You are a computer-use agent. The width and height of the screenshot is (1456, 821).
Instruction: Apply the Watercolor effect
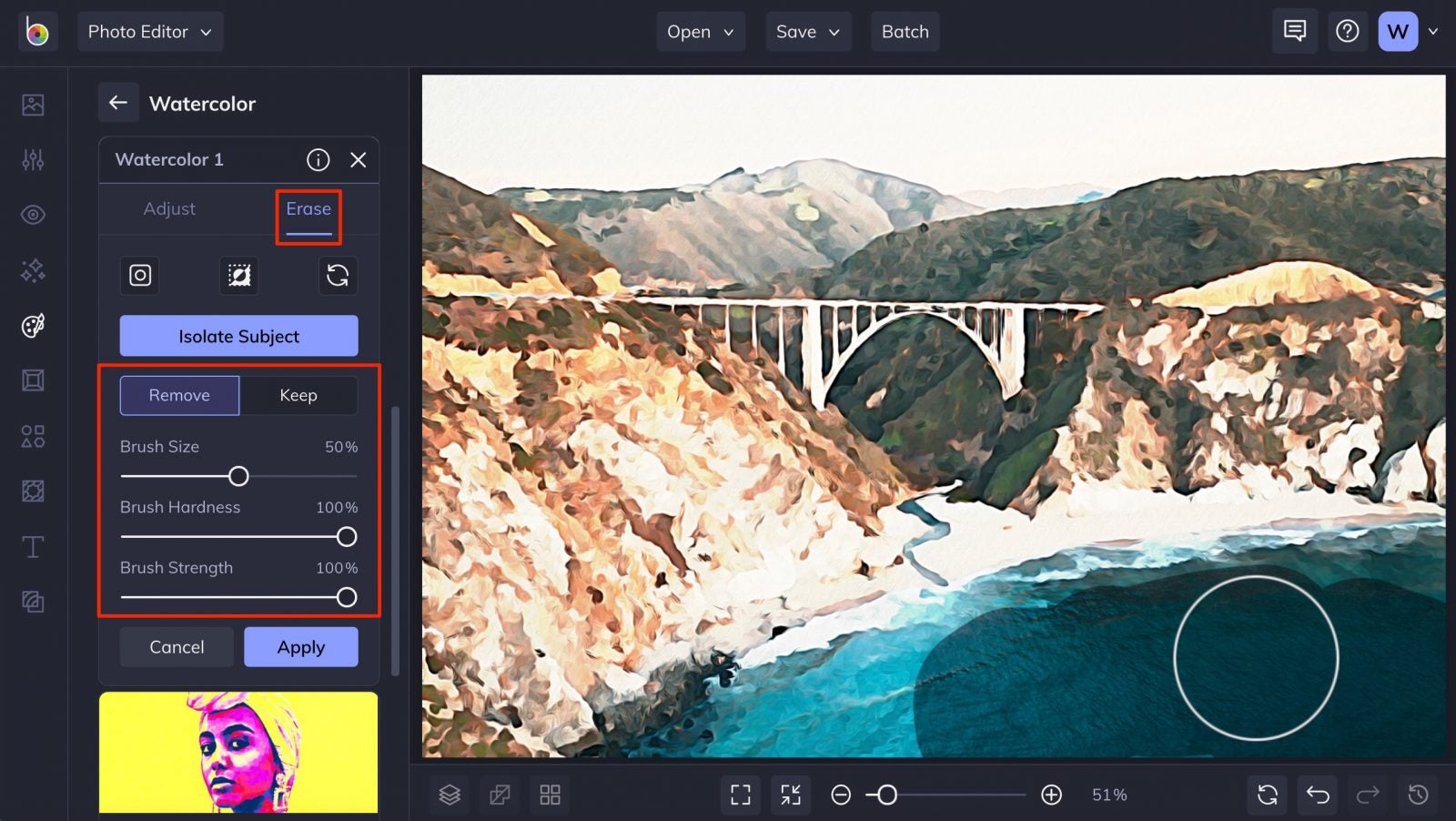tap(300, 646)
